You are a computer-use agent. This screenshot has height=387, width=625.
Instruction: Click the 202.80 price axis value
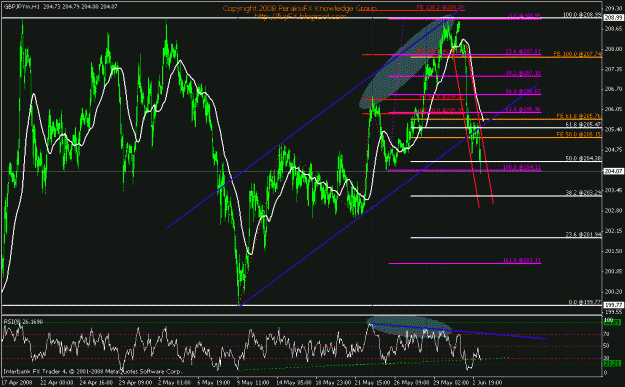tap(613, 210)
